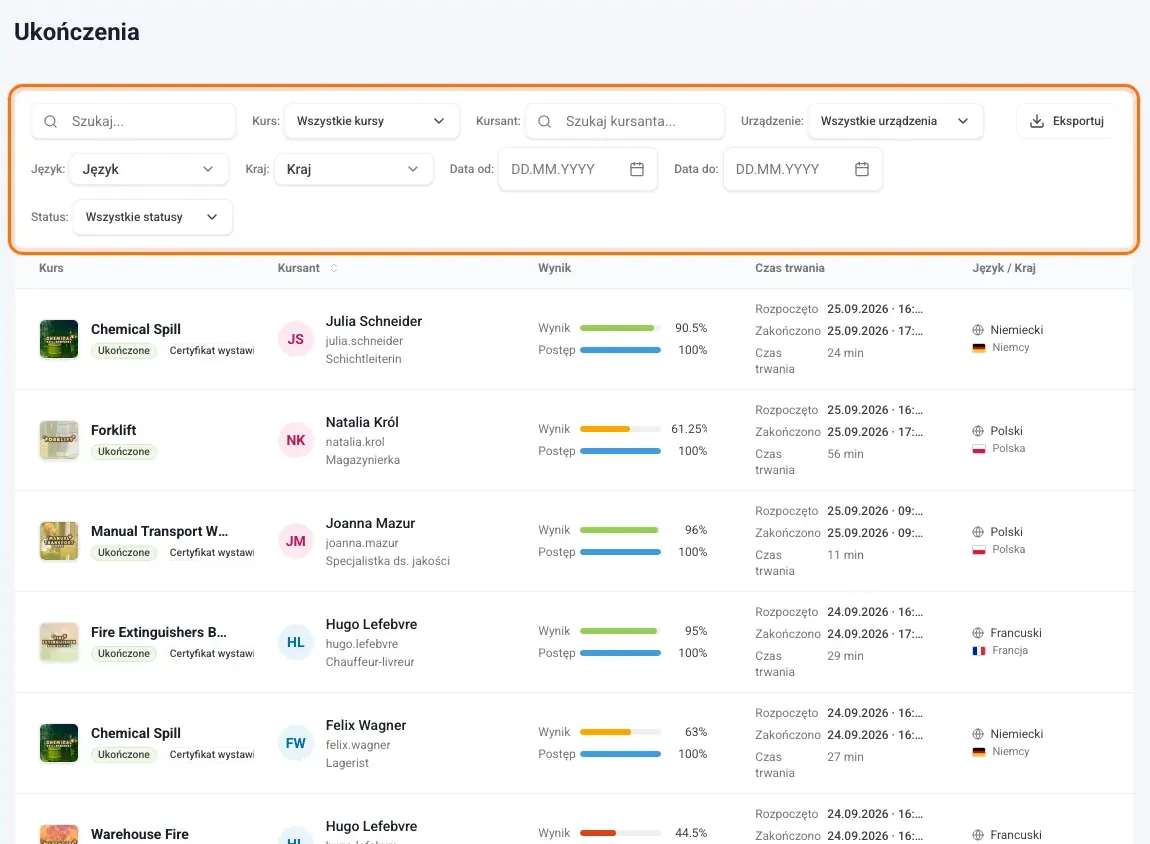Click the calendar icon in Data do field
Screen dimensions: 1150x844
point(862,169)
